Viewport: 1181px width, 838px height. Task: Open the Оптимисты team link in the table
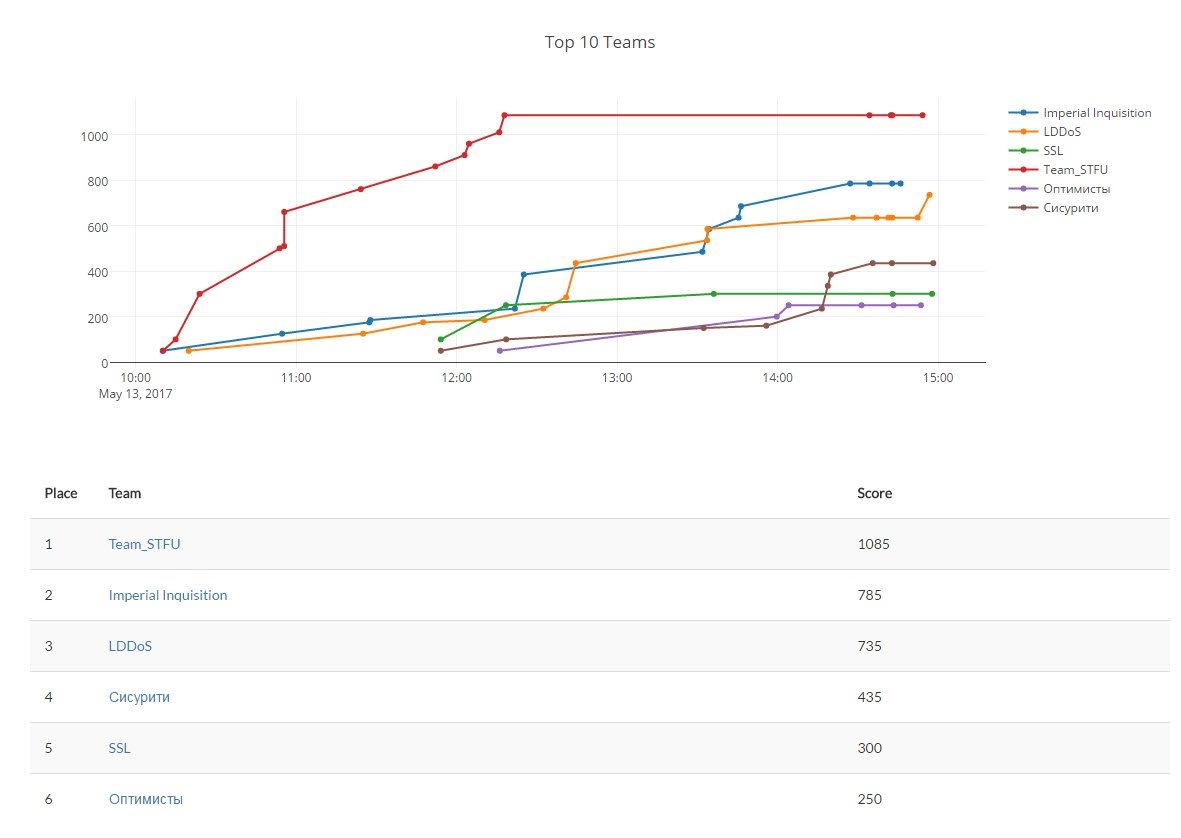click(146, 799)
